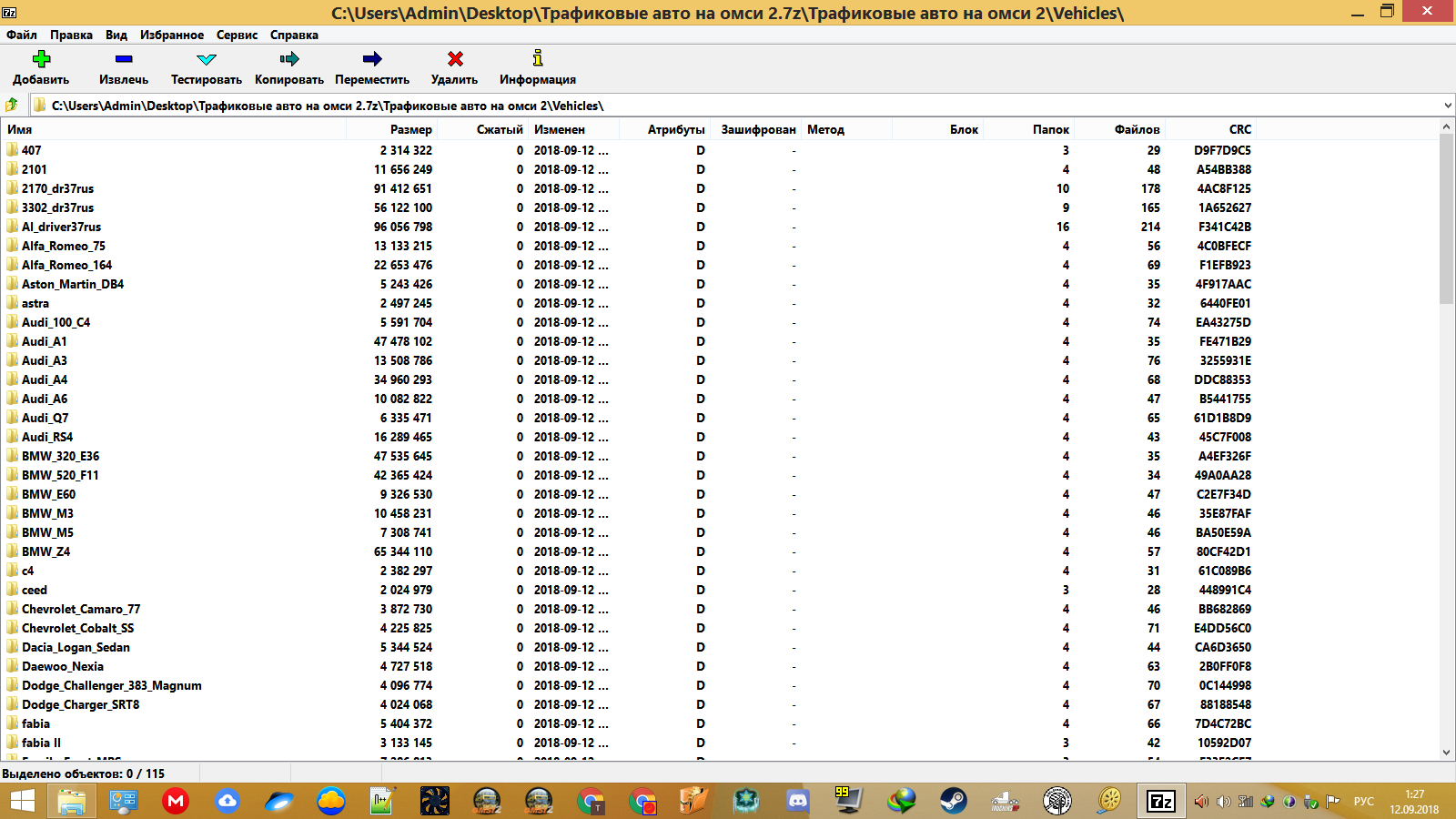Sort by the Имя column header
Image resolution: width=1456 pixels, height=819 pixels.
tap(173, 129)
